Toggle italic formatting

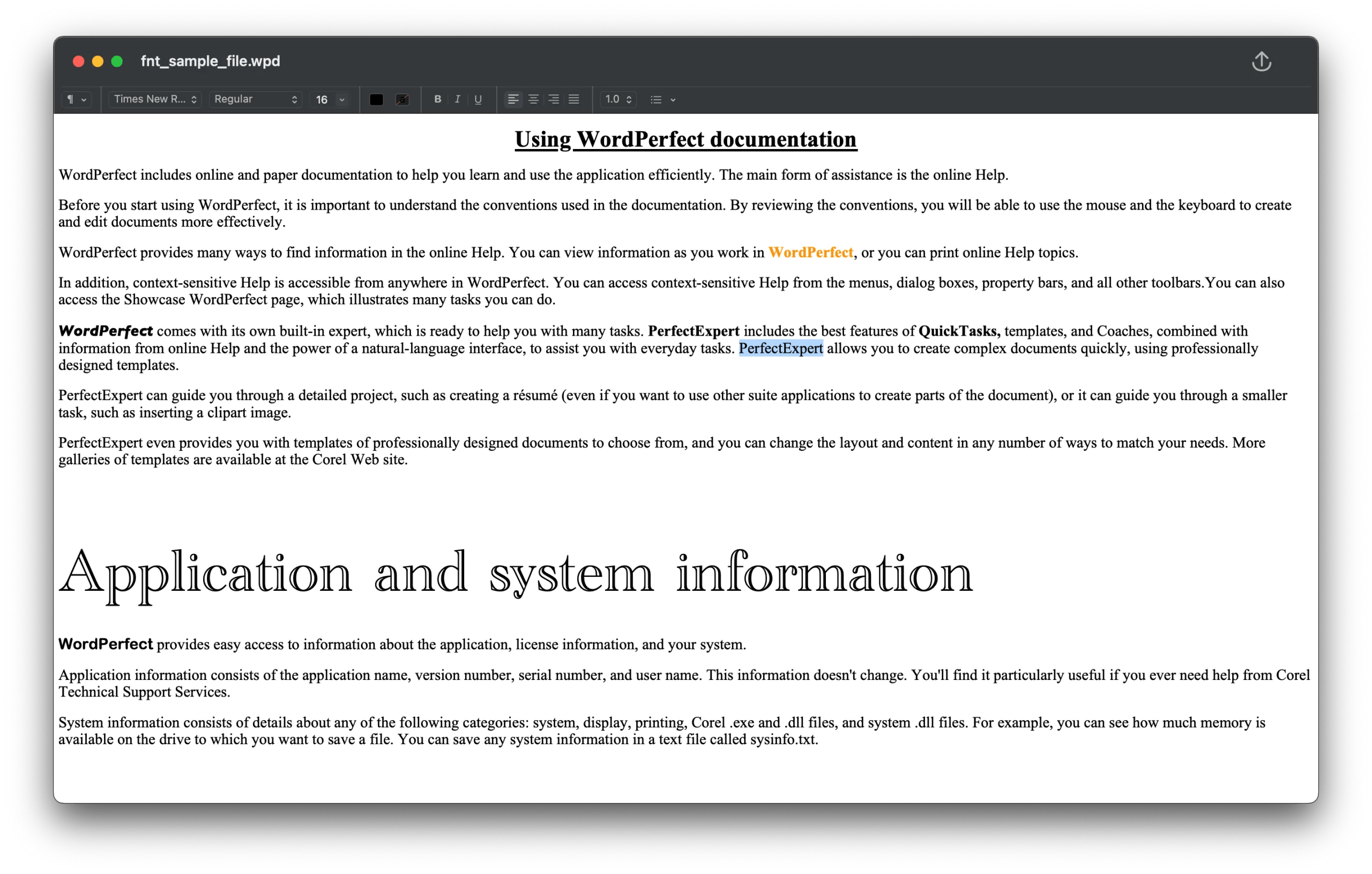tap(457, 99)
